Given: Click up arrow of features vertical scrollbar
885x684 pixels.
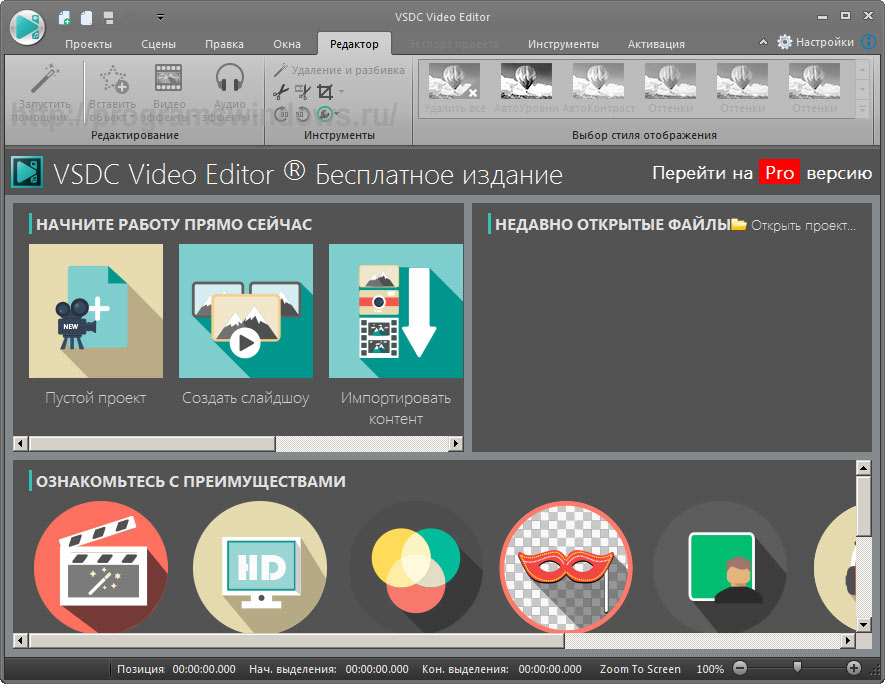Looking at the screenshot, I should [864, 467].
